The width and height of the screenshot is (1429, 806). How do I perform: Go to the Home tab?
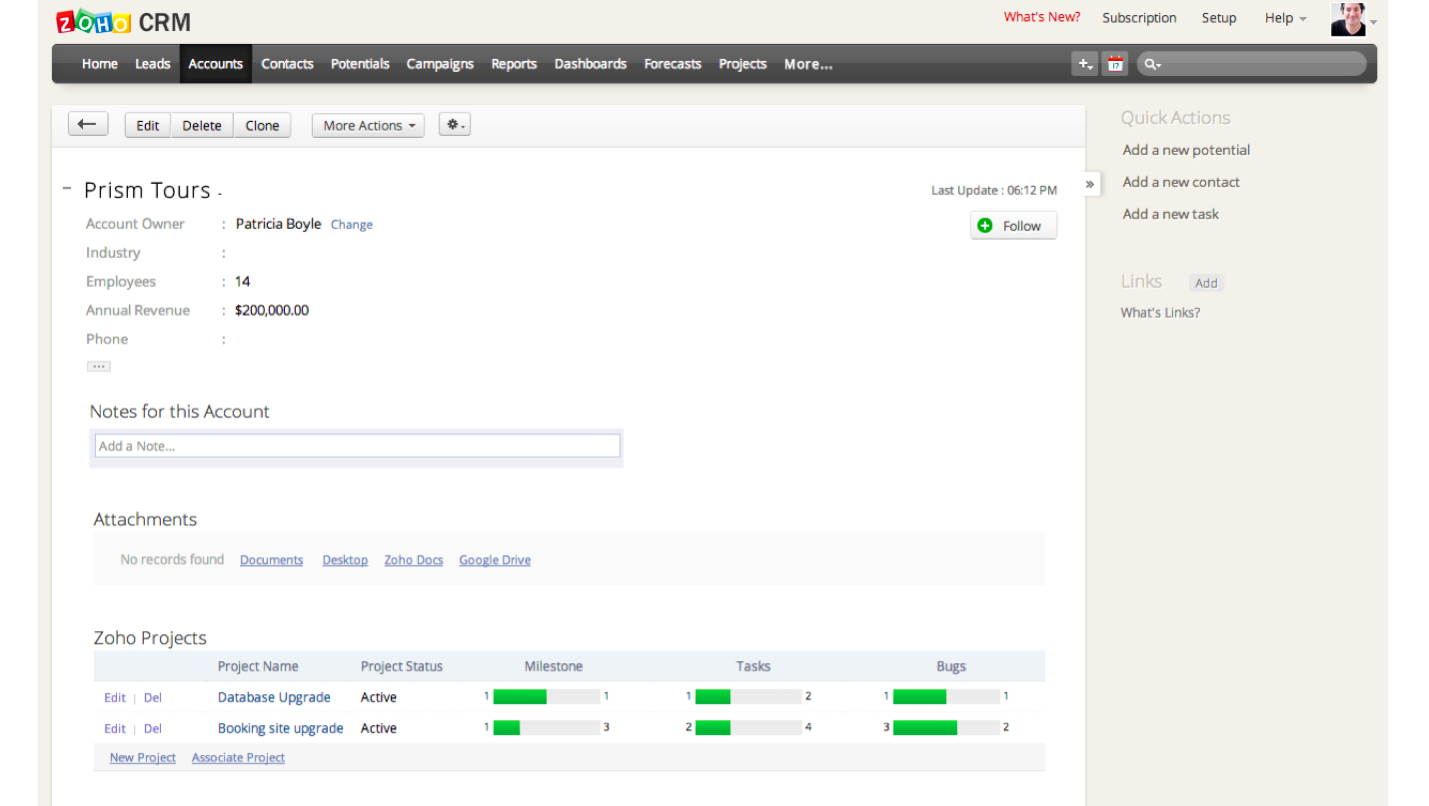click(x=100, y=64)
